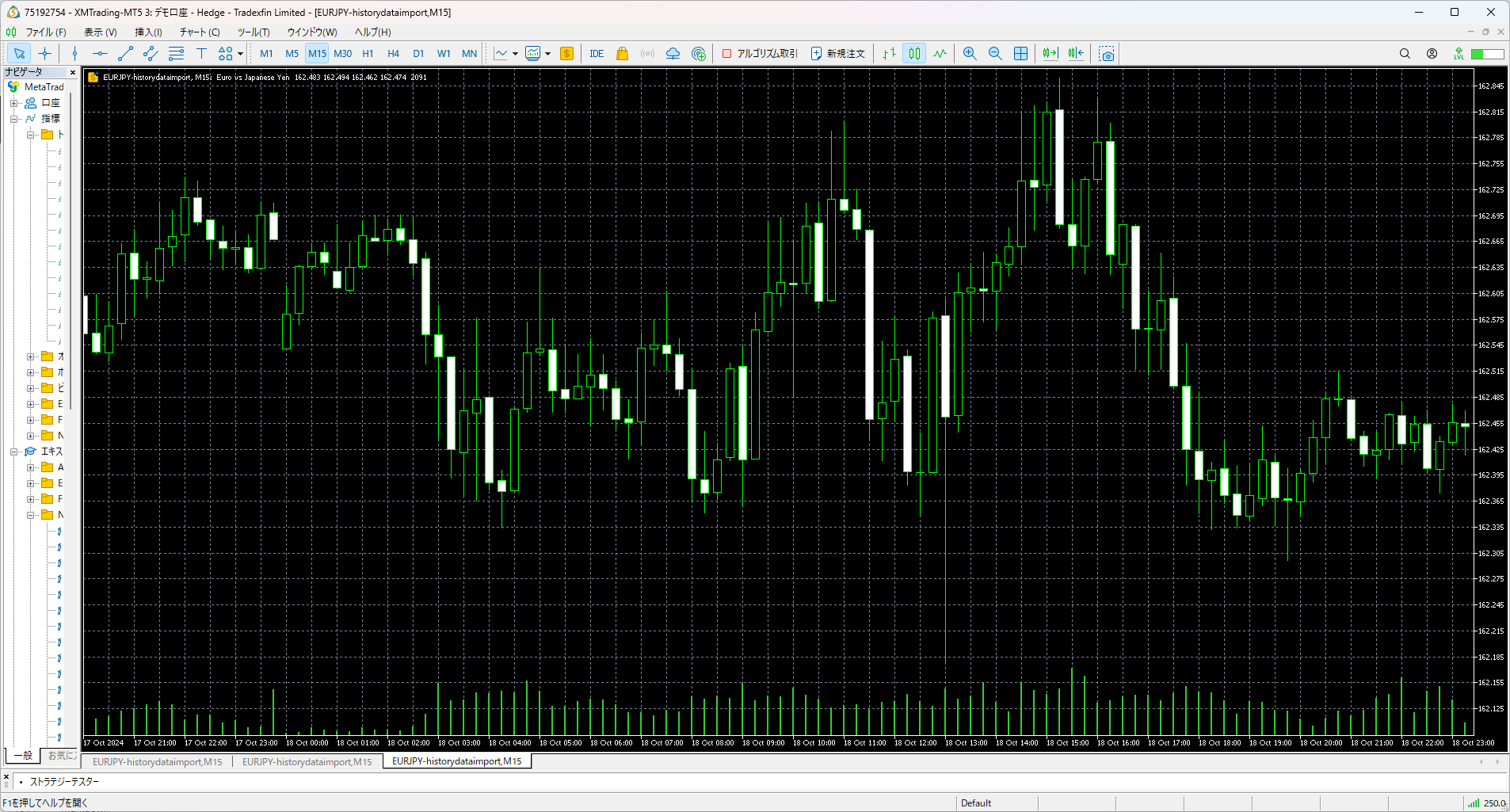
Task: Collapse the 指標 indicators tree node
Action: pos(13,119)
